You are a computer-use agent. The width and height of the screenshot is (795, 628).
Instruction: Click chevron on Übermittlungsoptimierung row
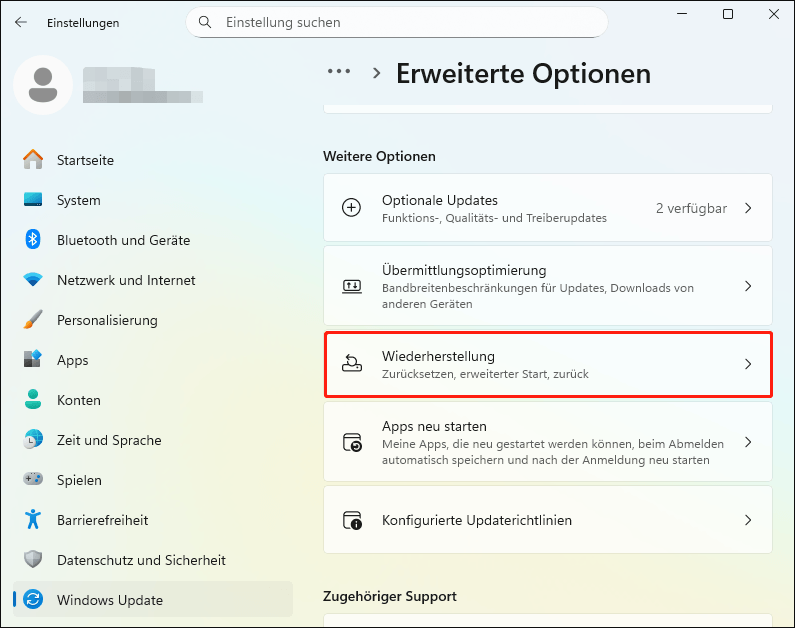748,286
